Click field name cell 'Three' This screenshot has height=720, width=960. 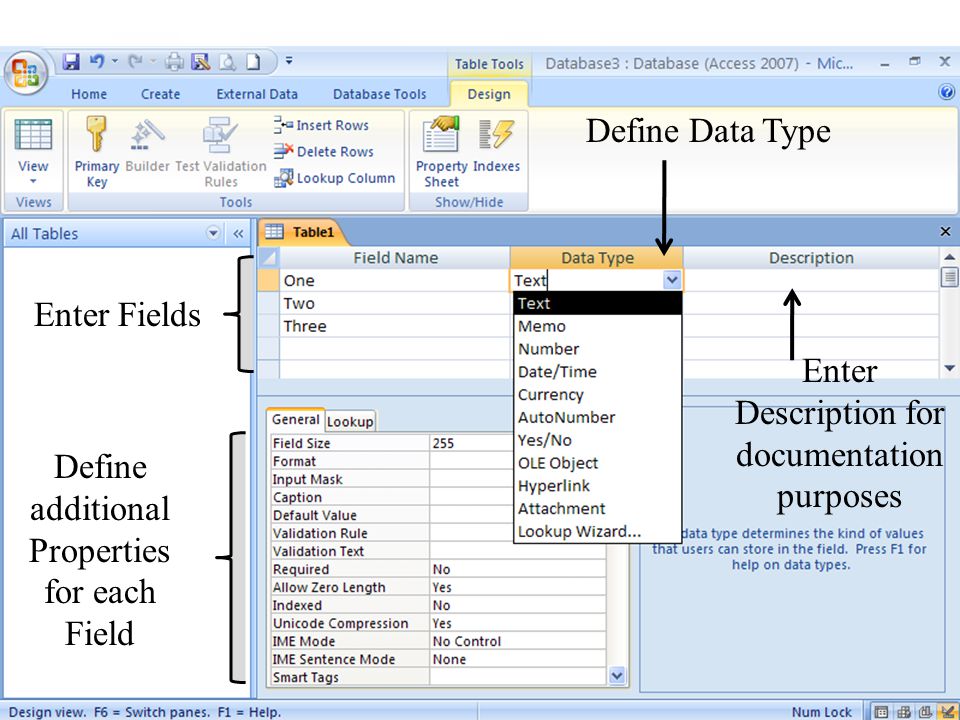394,326
